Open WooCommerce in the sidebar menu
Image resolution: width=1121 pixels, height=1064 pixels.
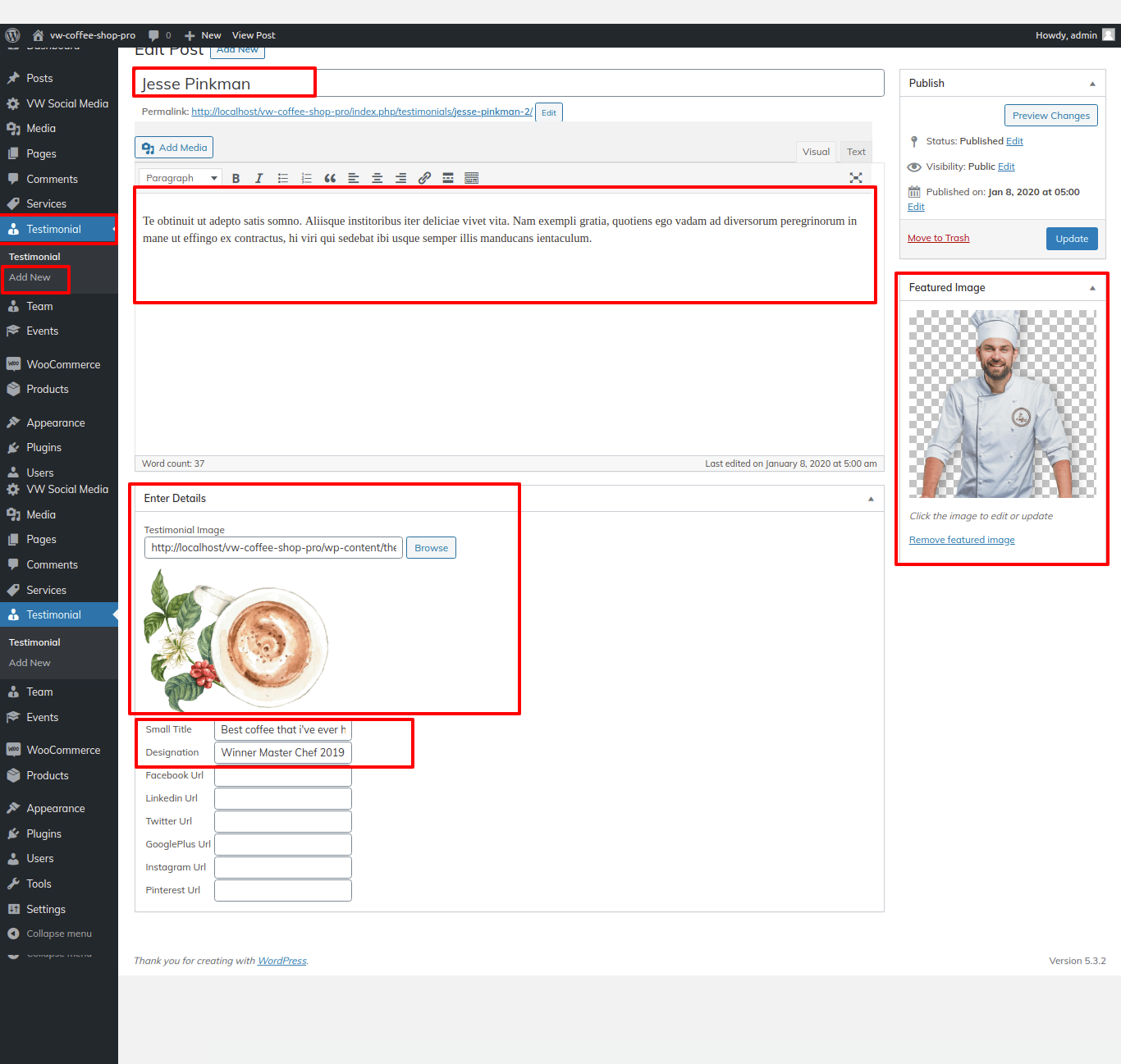point(63,364)
